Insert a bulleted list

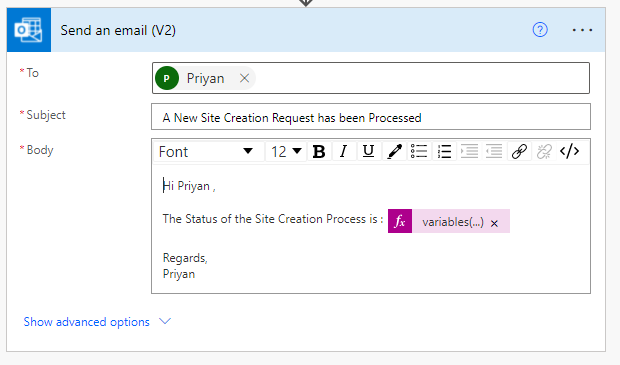419,151
